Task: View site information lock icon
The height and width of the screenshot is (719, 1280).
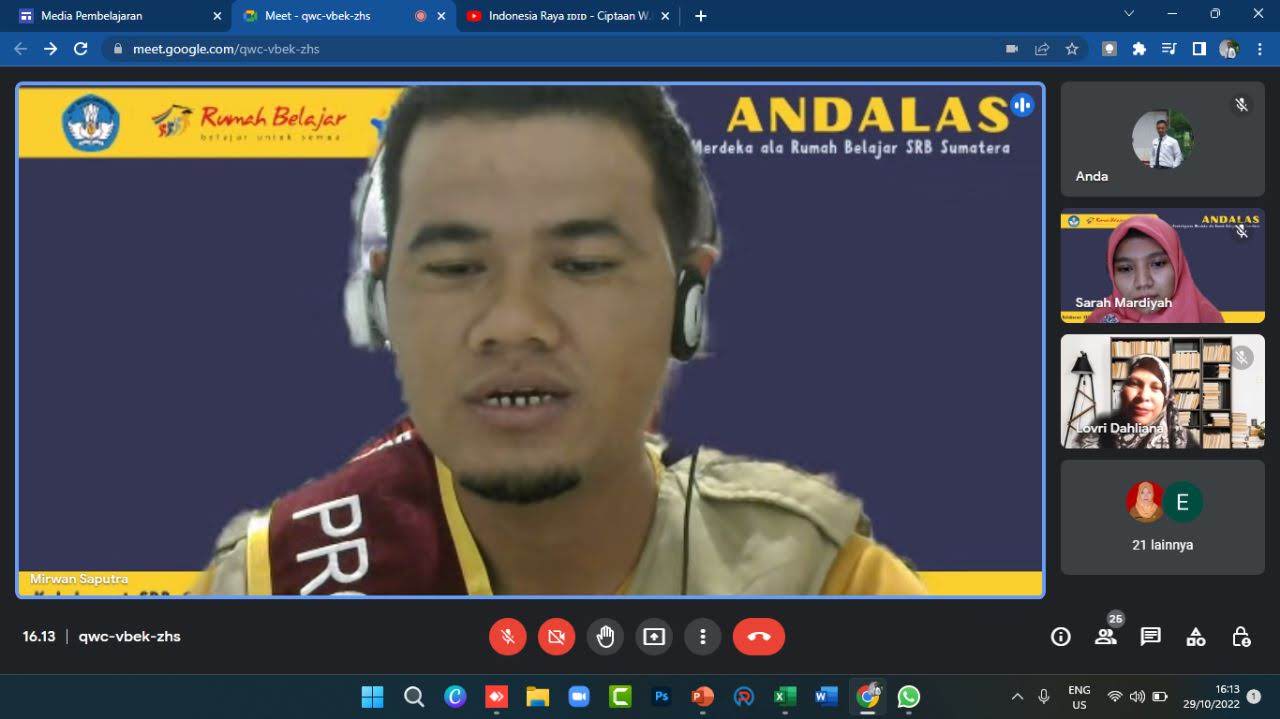Action: pos(118,48)
